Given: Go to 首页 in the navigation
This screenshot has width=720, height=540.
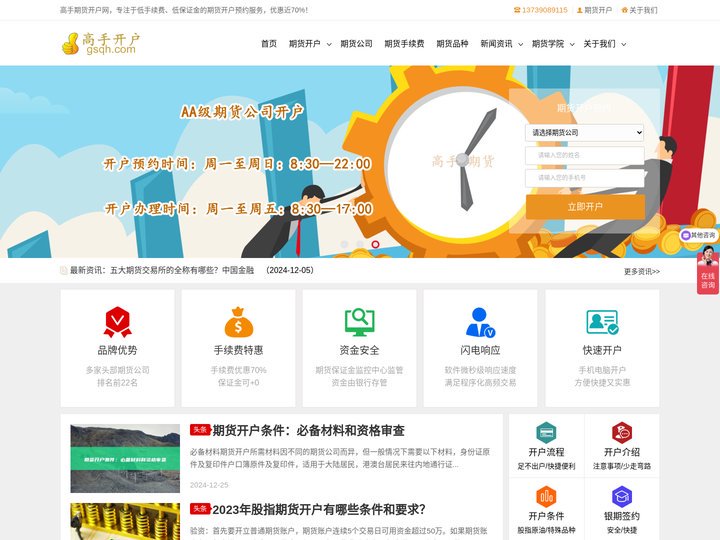Looking at the screenshot, I should [269, 44].
